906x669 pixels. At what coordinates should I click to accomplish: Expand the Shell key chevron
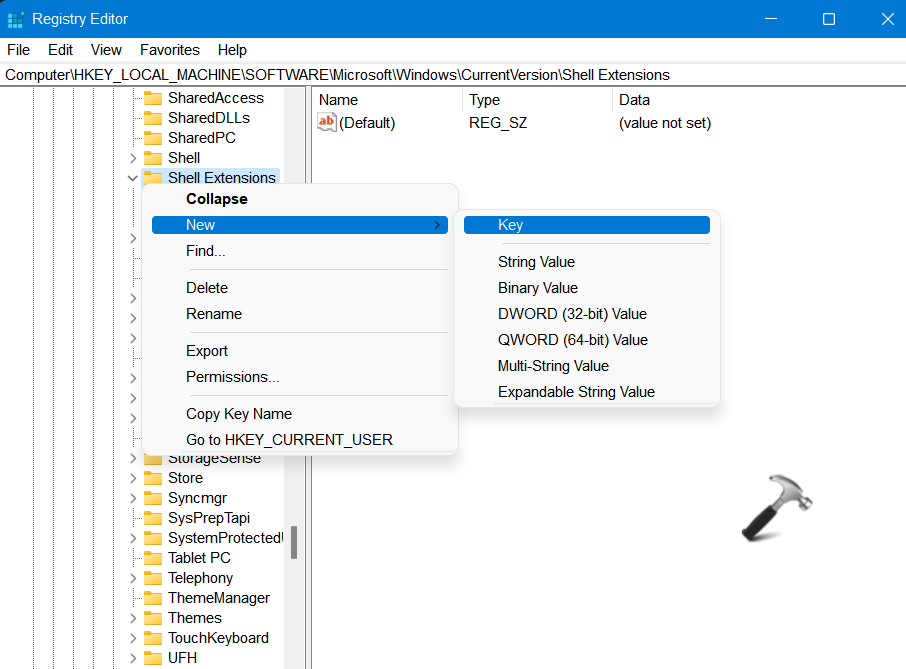pos(133,158)
